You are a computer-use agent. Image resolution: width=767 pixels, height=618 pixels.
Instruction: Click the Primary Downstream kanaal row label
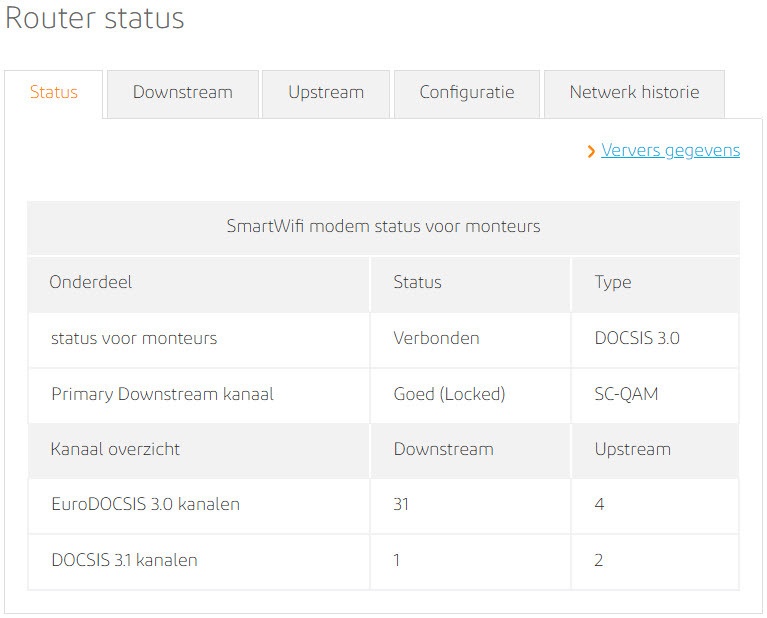point(162,394)
